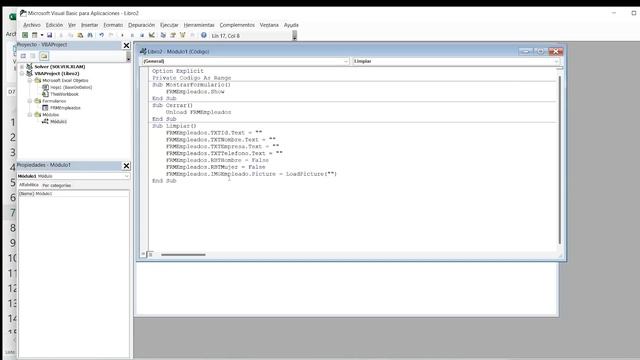Toggle Folders icon in Project panel
Viewport: 640px width, 360px height.
point(44,56)
